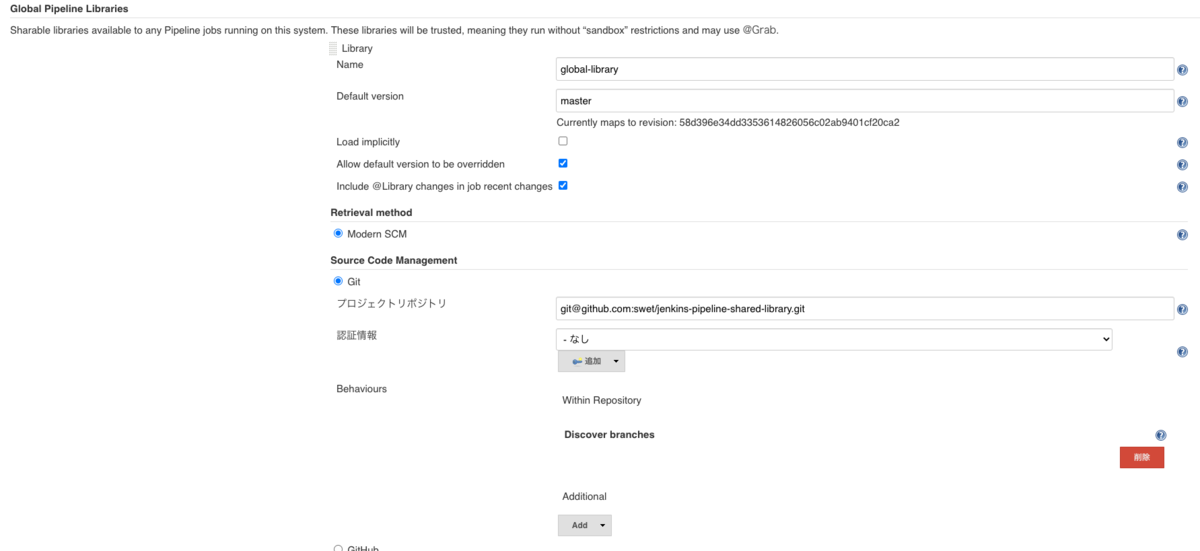The width and height of the screenshot is (1200, 551).
Task: Click the red 削除 delete button
Action: coord(1142,457)
